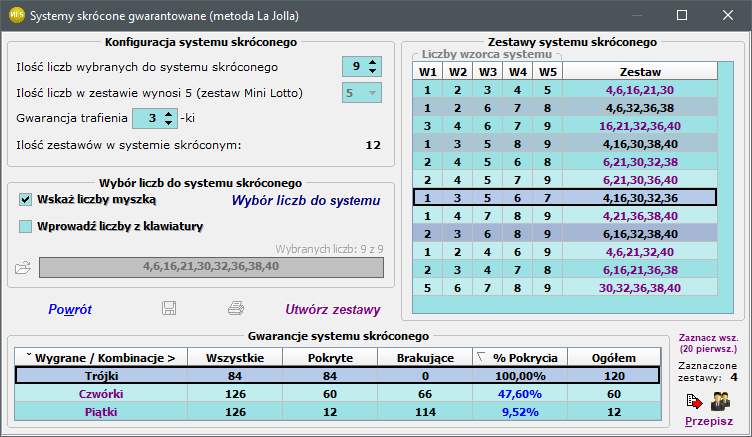Click the Wszystkie column header
Image resolution: width=752 pixels, height=437 pixels.
click(235, 358)
